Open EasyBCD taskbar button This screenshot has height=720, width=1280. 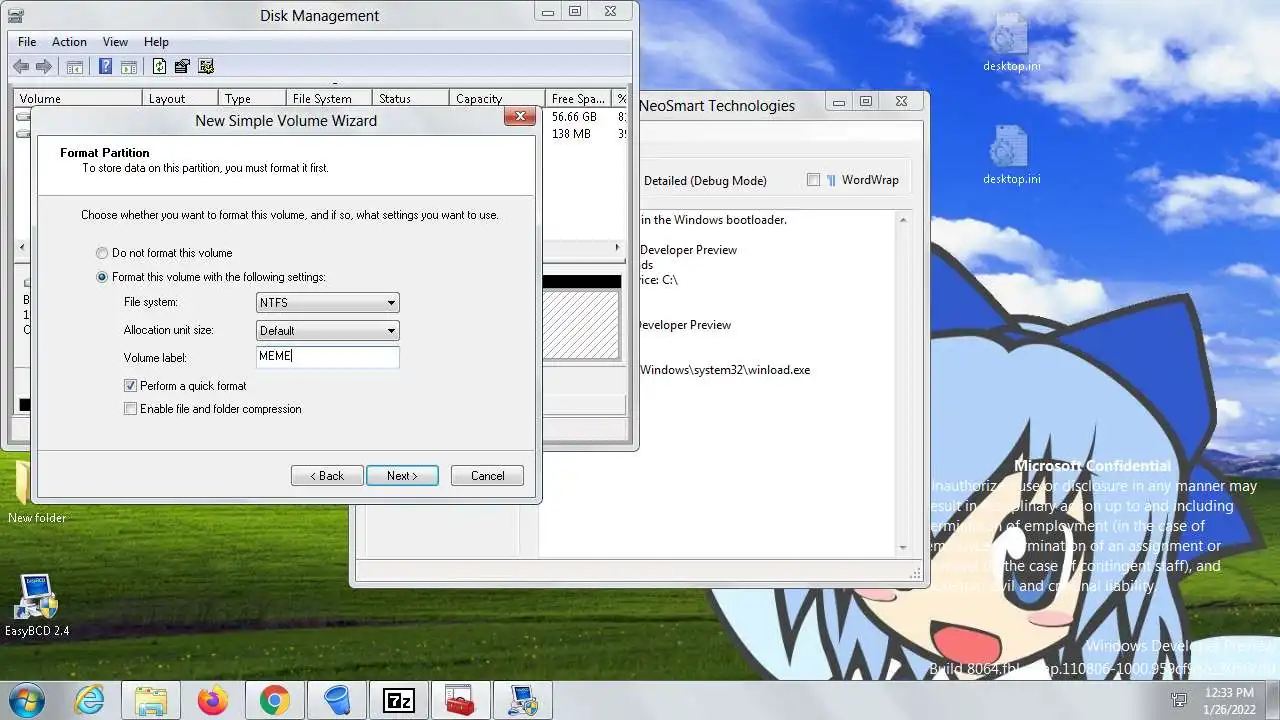(x=523, y=700)
